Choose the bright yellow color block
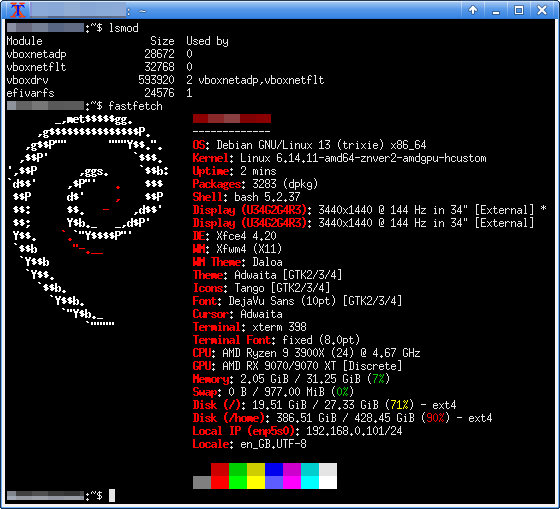This screenshot has width=560, height=509. click(x=256, y=482)
